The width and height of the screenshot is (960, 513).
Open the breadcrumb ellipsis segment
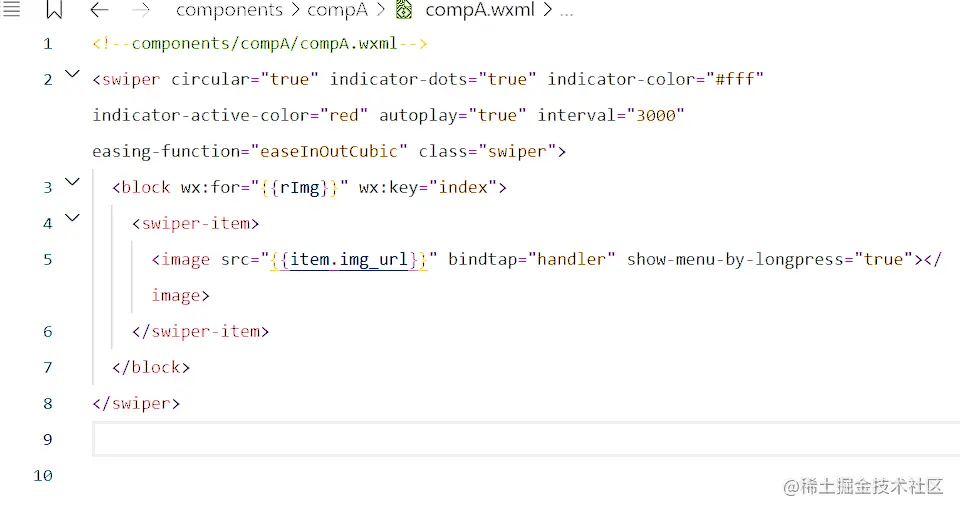click(566, 11)
